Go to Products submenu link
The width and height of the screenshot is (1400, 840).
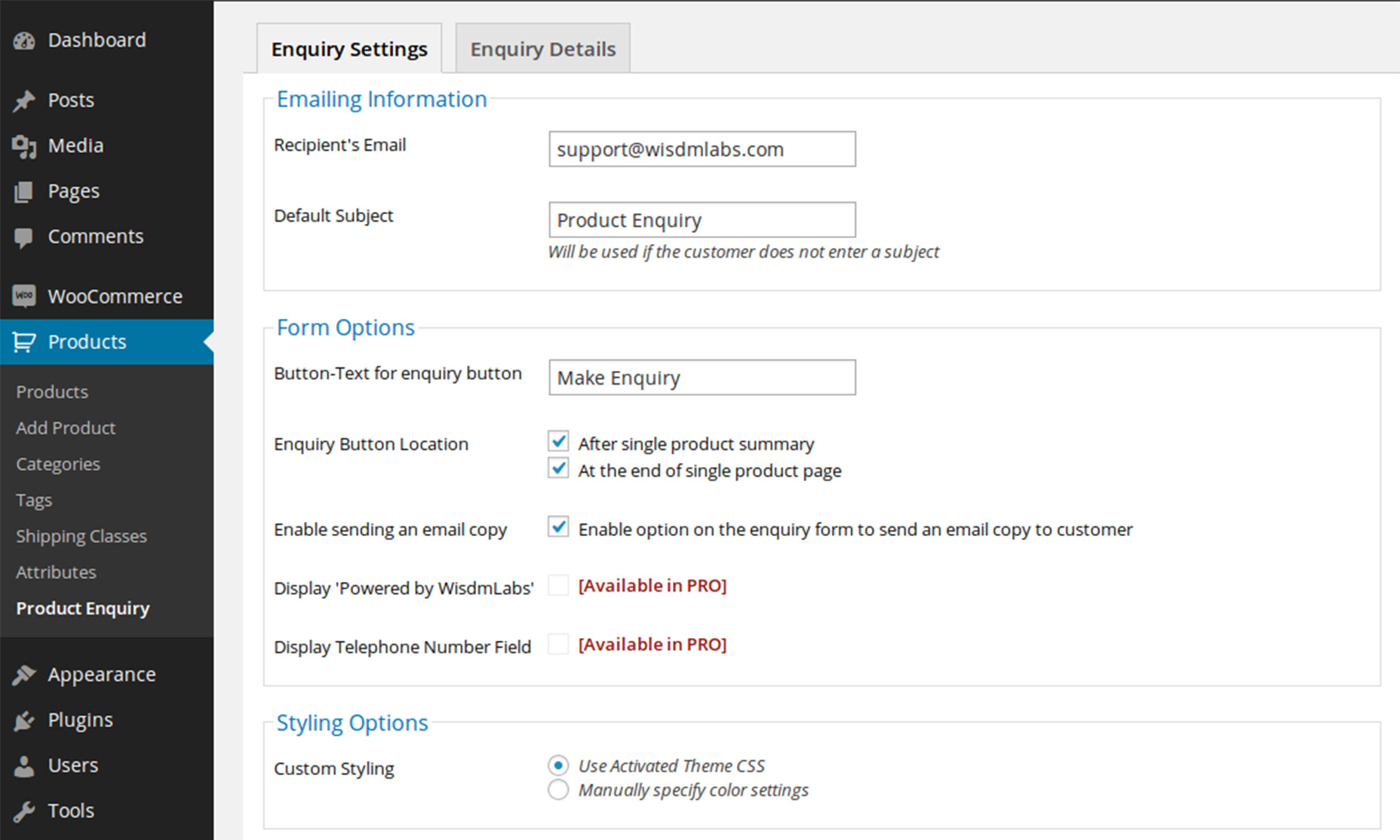(x=52, y=391)
